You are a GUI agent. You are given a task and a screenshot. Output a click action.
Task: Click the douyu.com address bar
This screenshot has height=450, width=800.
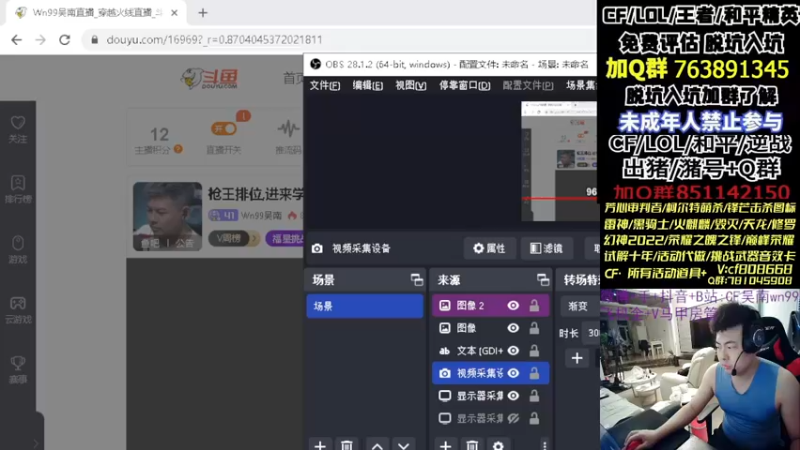pyautogui.click(x=337, y=40)
